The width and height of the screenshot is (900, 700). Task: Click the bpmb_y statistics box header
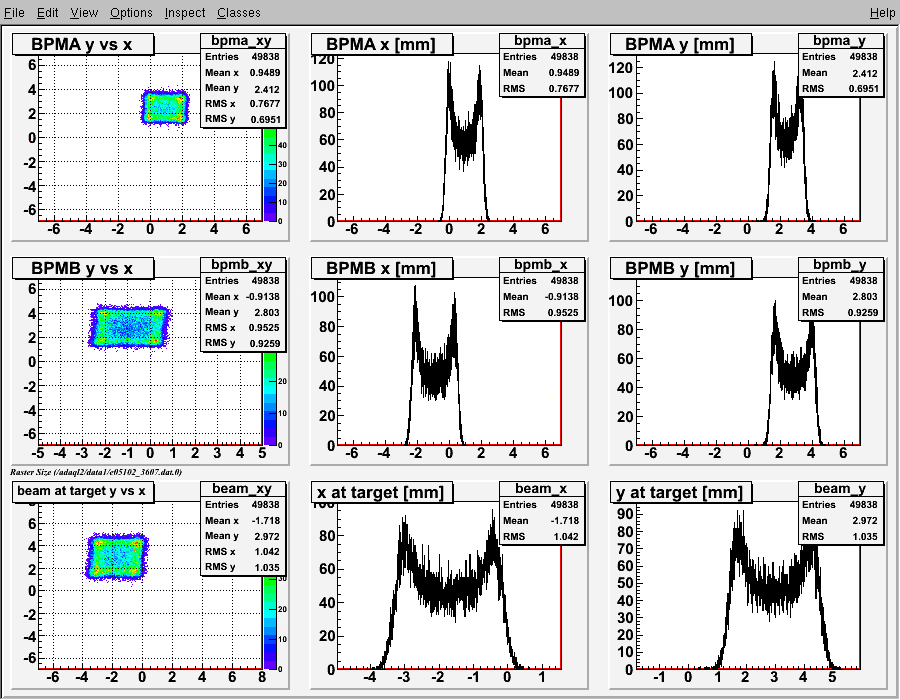[x=840, y=265]
